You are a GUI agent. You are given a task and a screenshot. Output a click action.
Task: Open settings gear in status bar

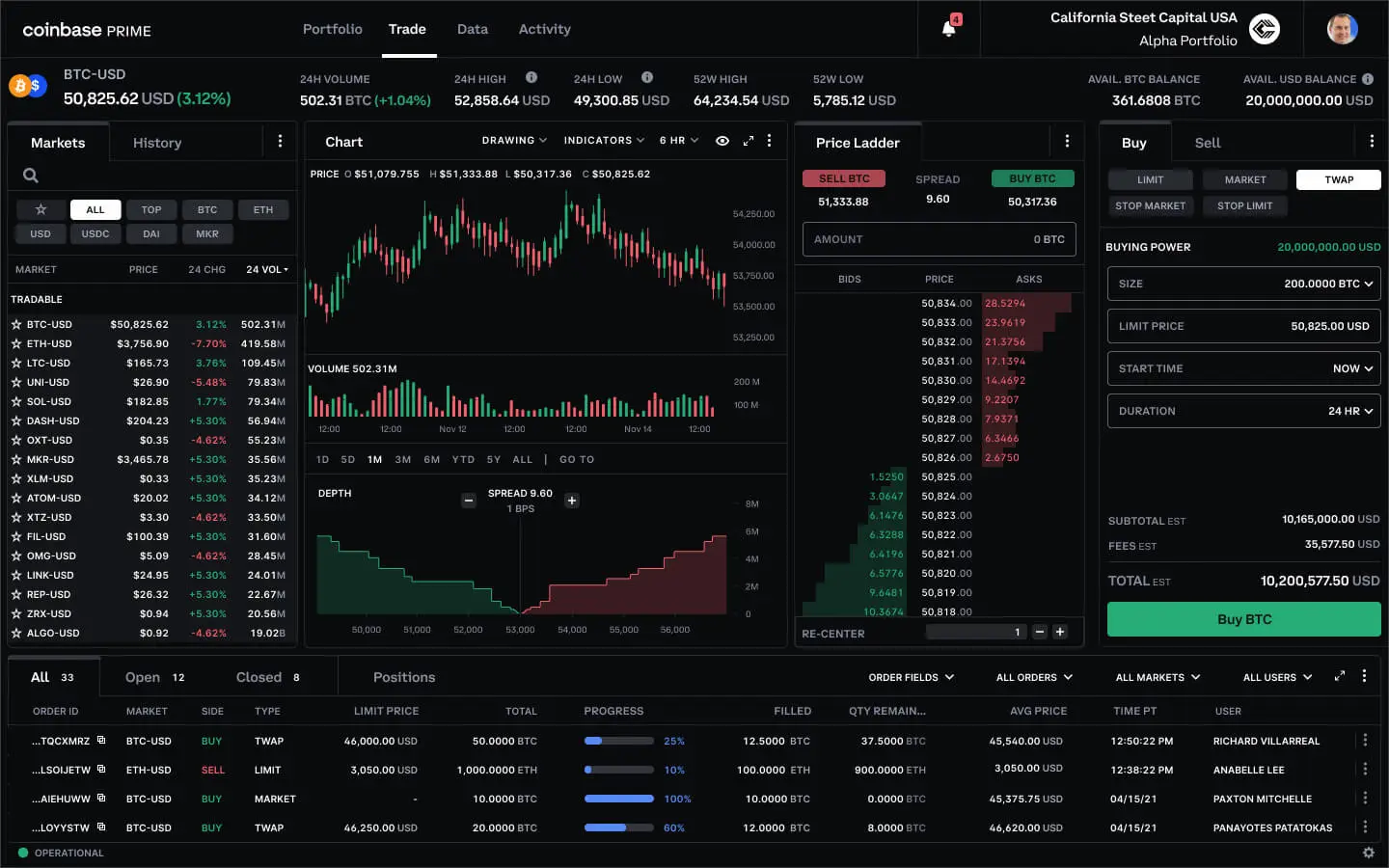tap(1368, 853)
